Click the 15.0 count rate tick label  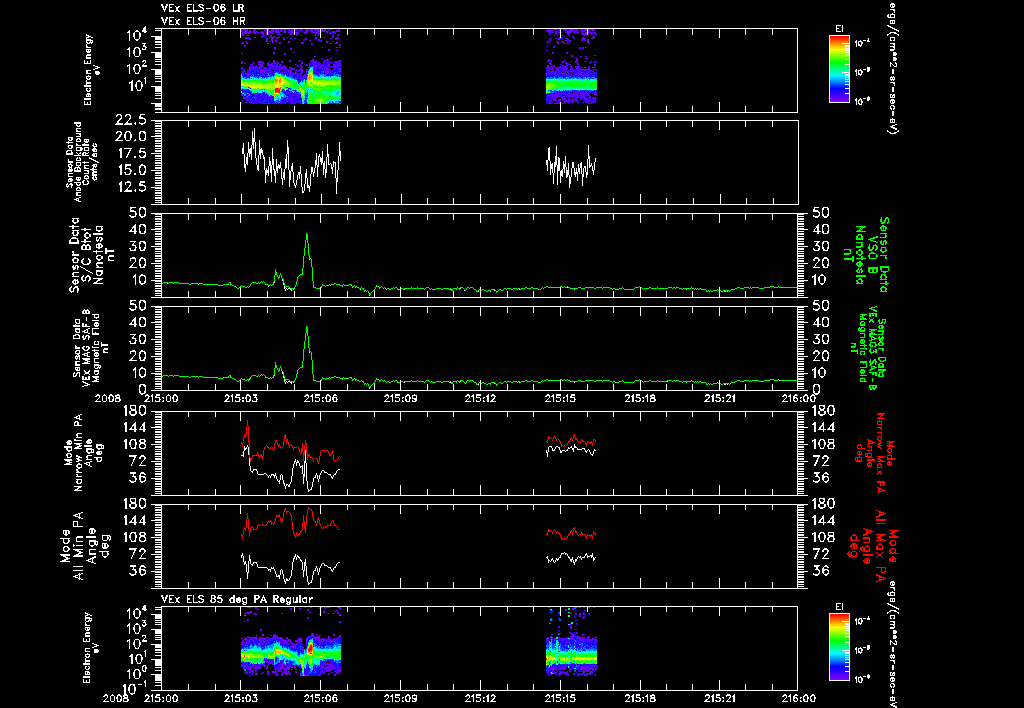(x=131, y=170)
